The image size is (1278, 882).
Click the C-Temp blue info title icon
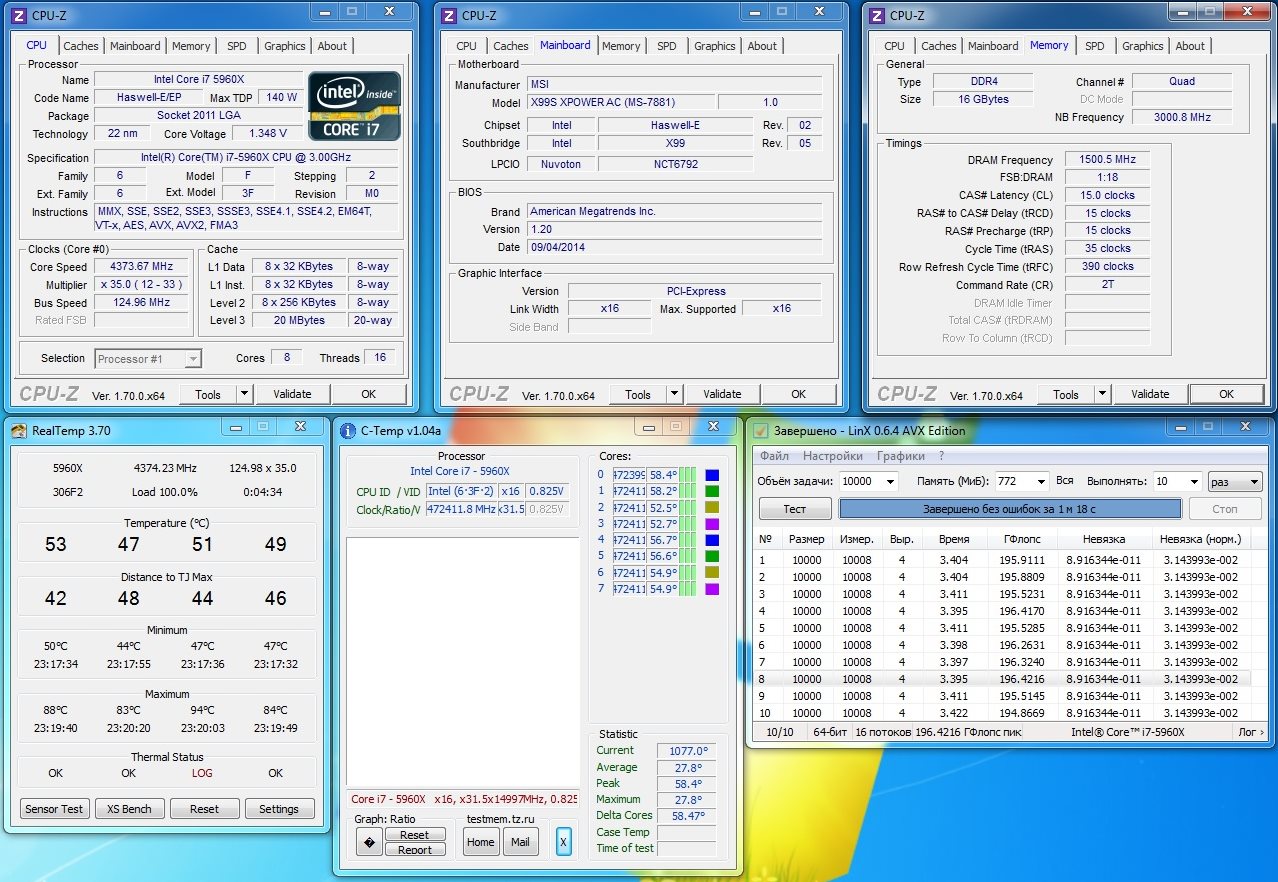(348, 431)
